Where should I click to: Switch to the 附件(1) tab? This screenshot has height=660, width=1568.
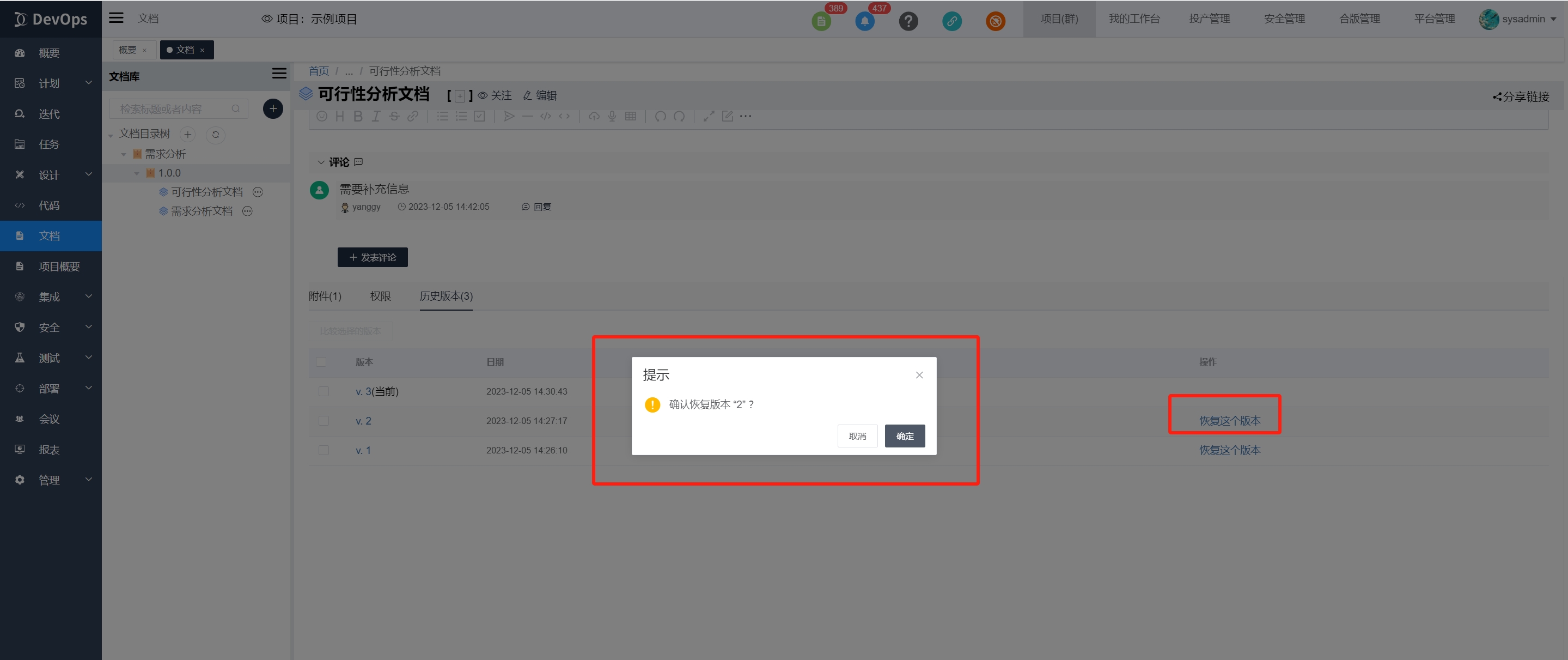325,296
